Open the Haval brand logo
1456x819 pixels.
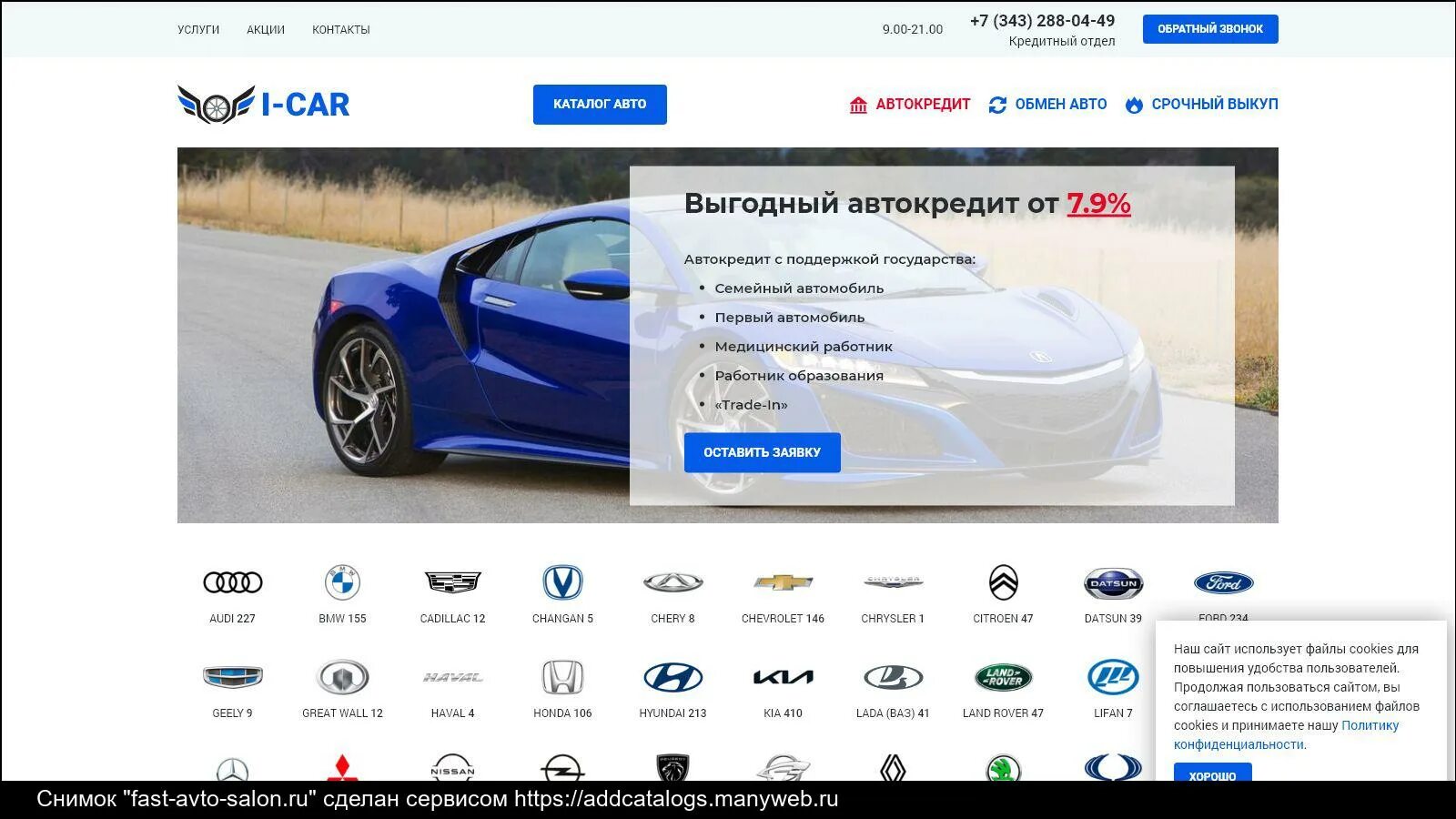[453, 677]
